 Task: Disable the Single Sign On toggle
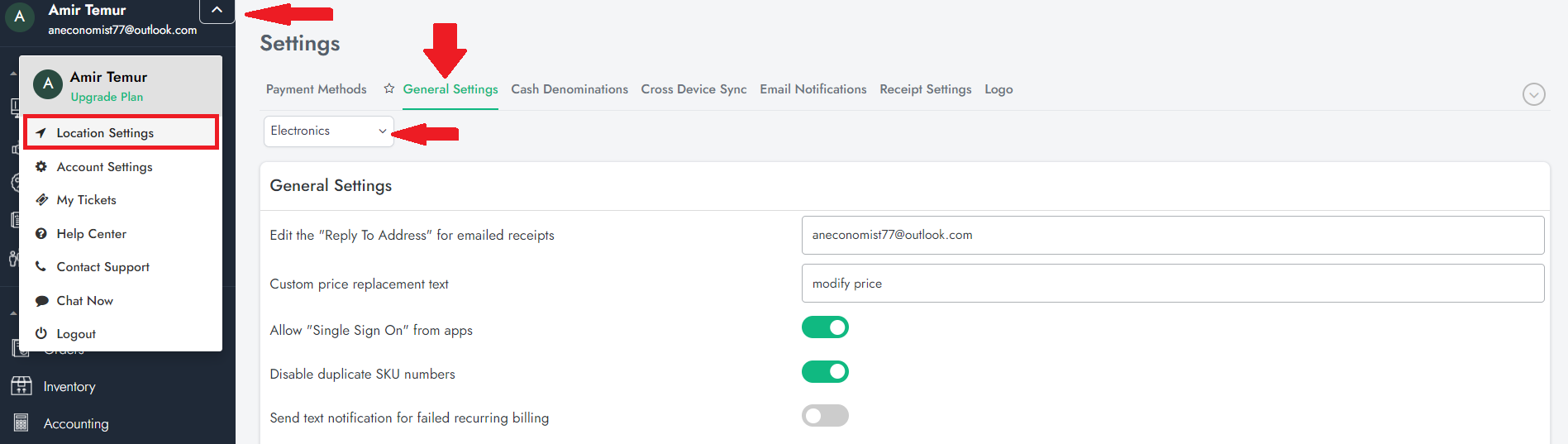[824, 328]
